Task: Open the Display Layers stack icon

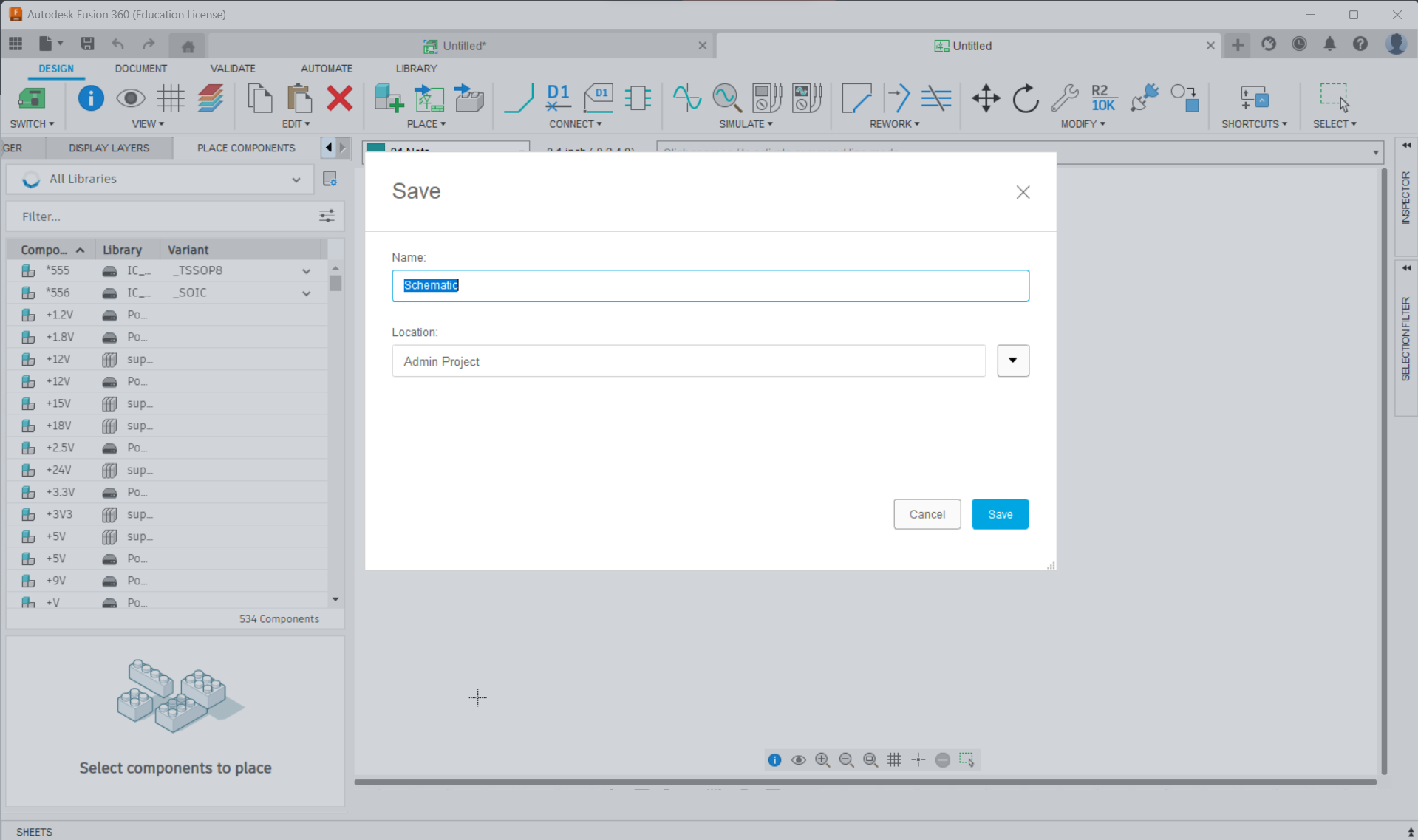Action: (x=211, y=98)
